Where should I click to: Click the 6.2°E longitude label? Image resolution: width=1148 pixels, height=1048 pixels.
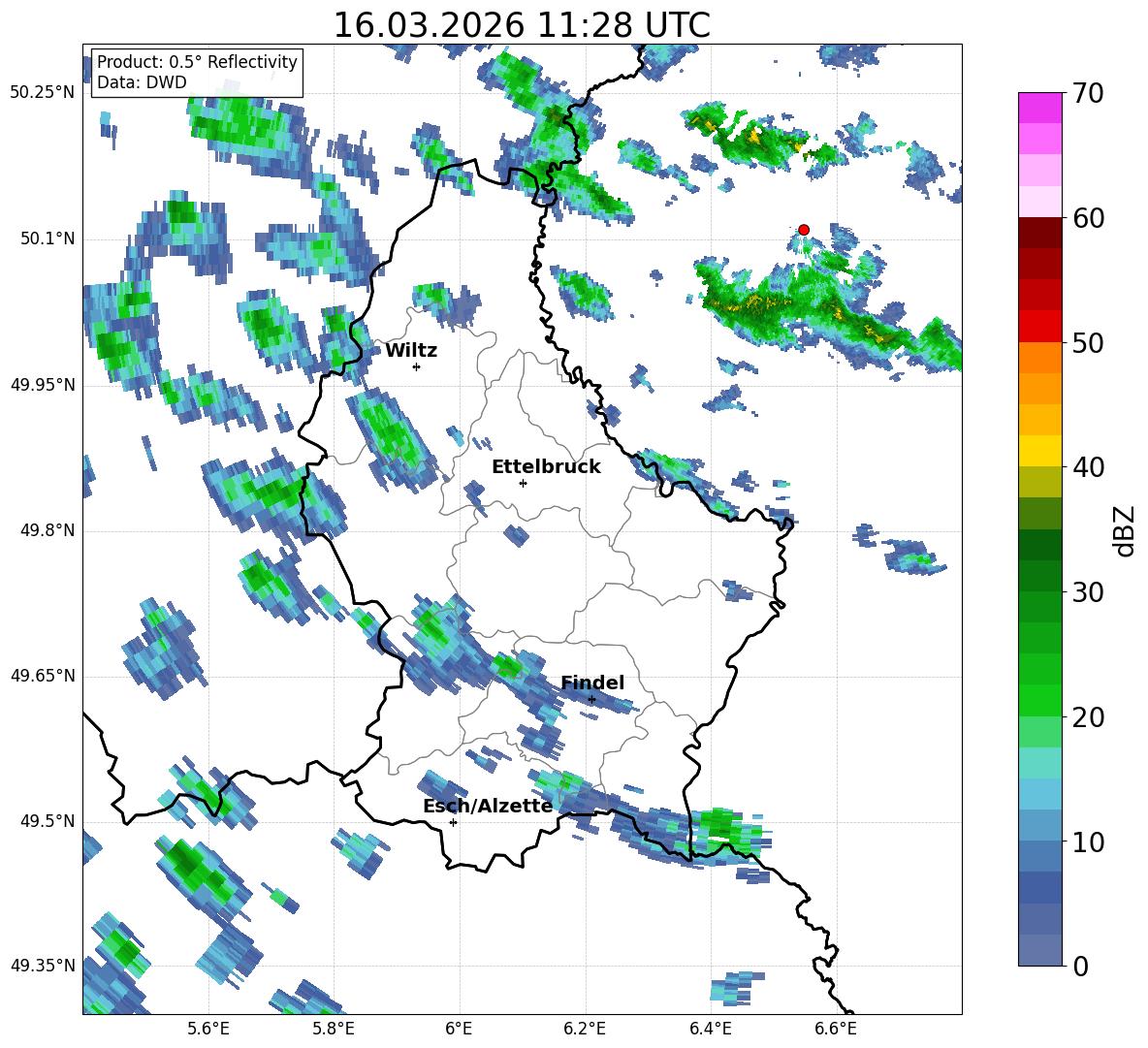[x=585, y=1029]
